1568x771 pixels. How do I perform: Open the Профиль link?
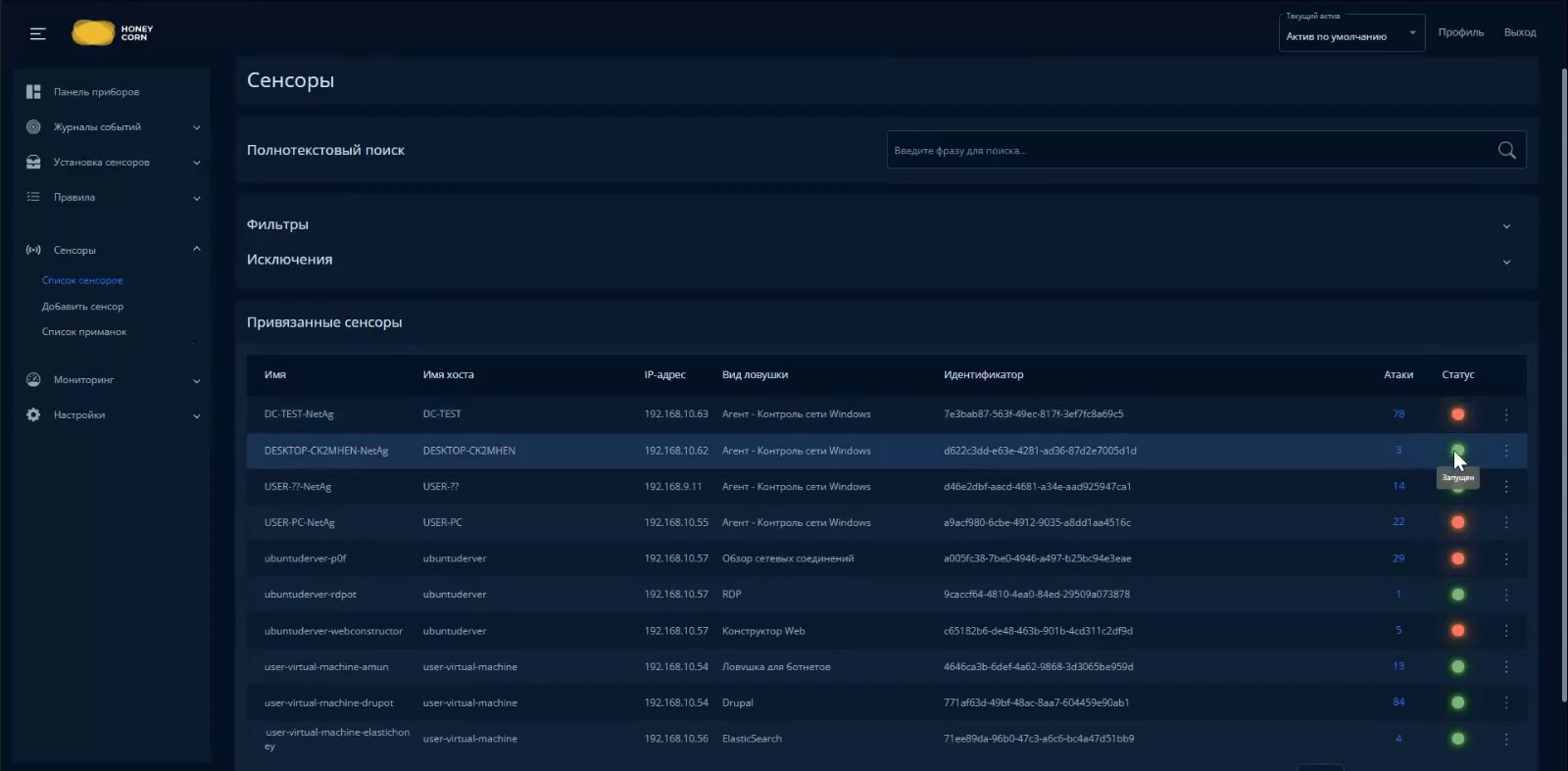tap(1461, 32)
